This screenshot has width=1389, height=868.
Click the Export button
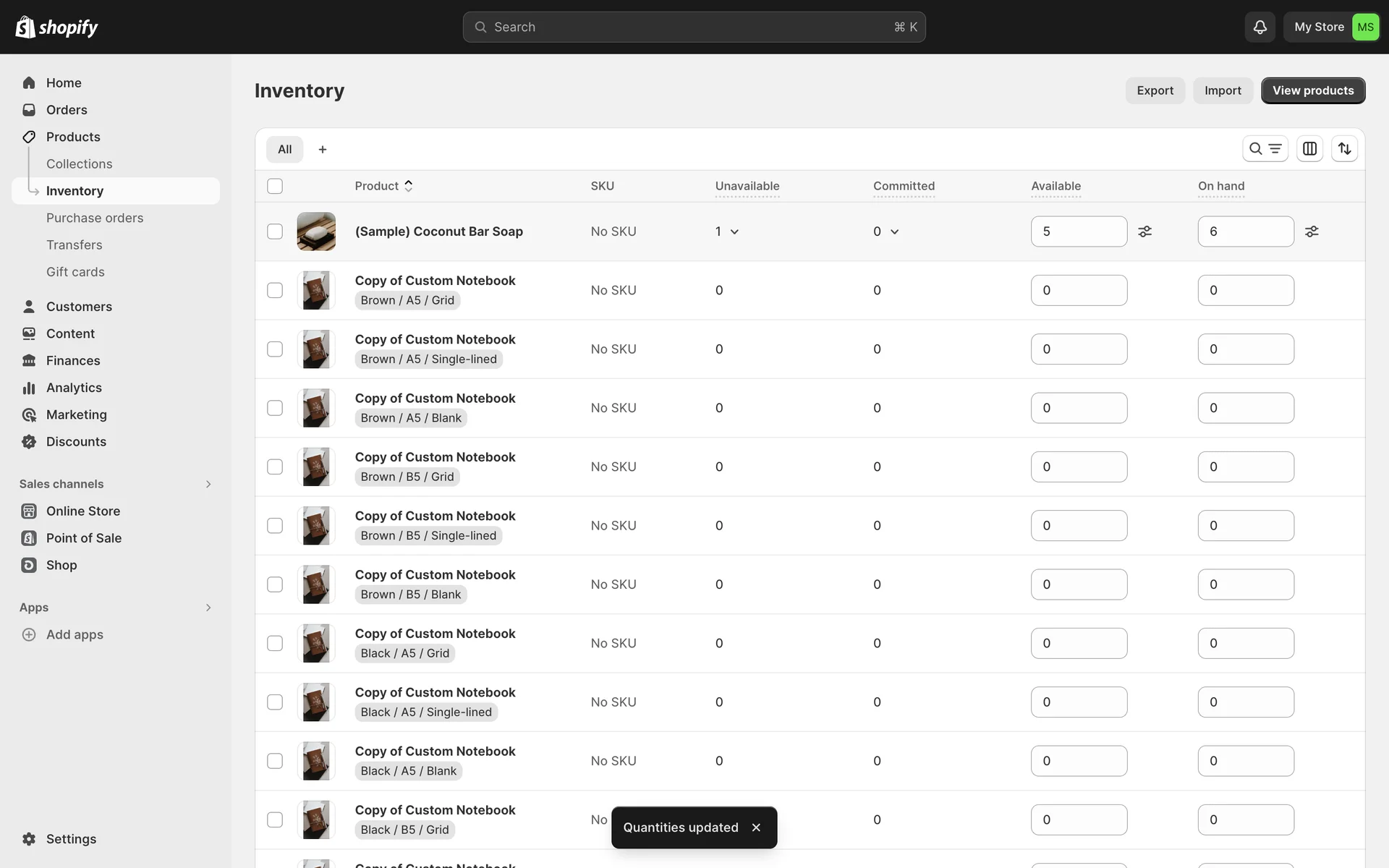(x=1155, y=90)
